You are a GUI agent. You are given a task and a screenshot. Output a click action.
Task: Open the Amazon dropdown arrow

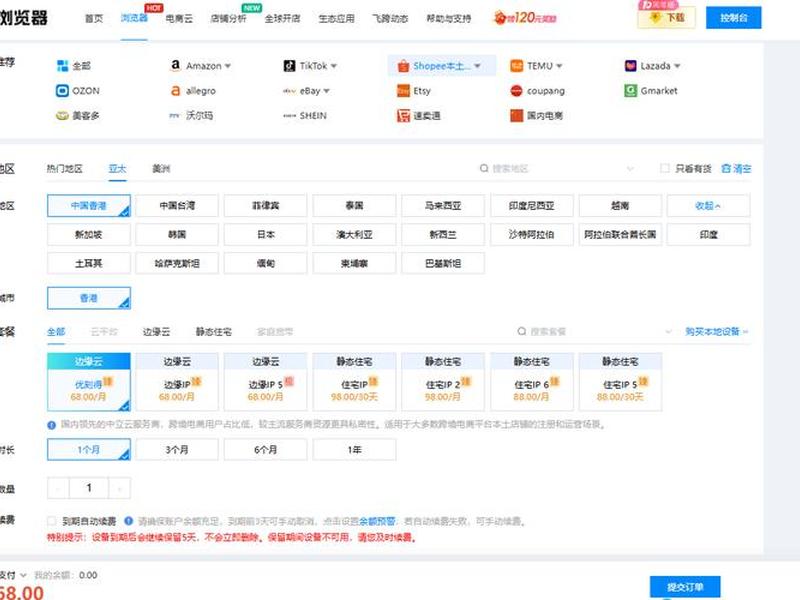(228, 66)
